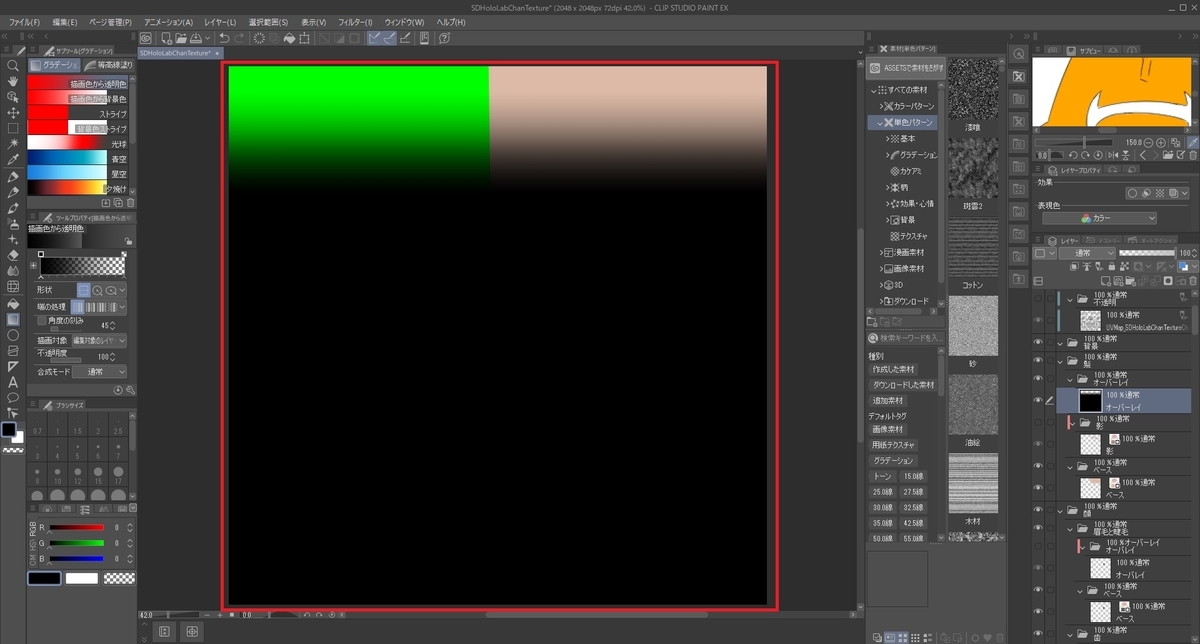Click the layer opacity slider
The height and width of the screenshot is (644, 1200).
(1148, 254)
